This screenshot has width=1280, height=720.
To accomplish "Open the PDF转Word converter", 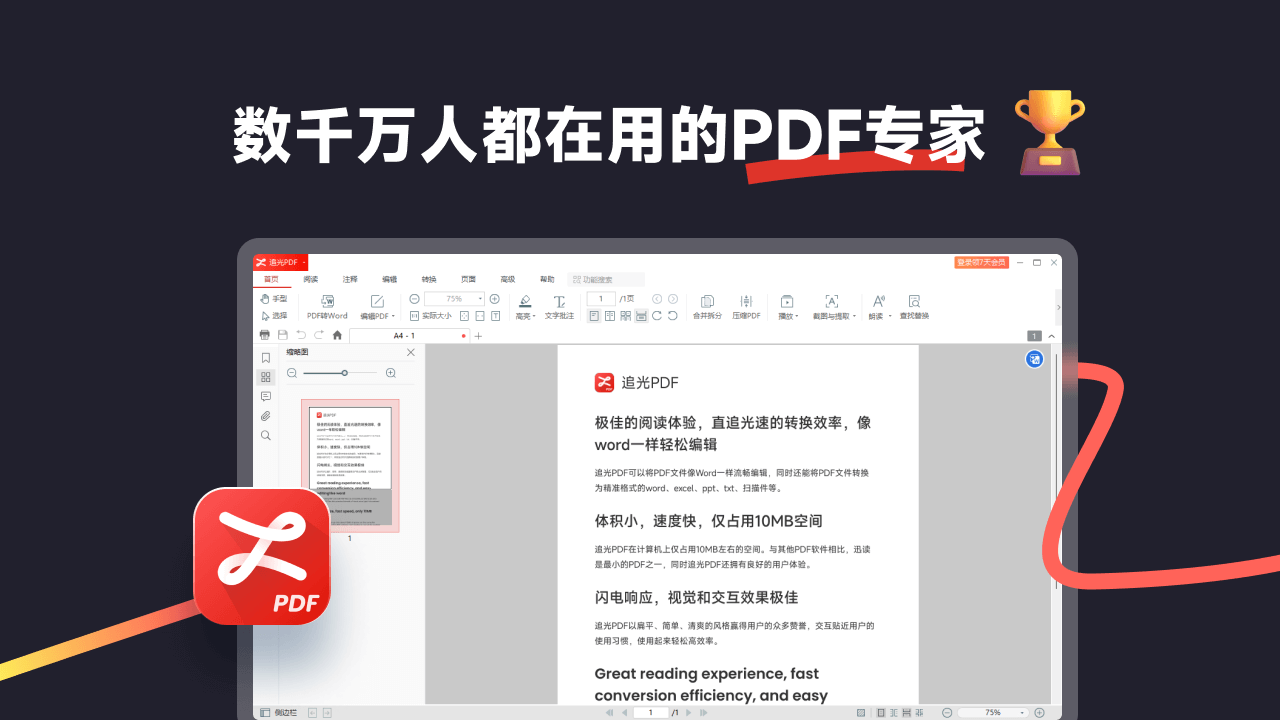I will point(327,307).
